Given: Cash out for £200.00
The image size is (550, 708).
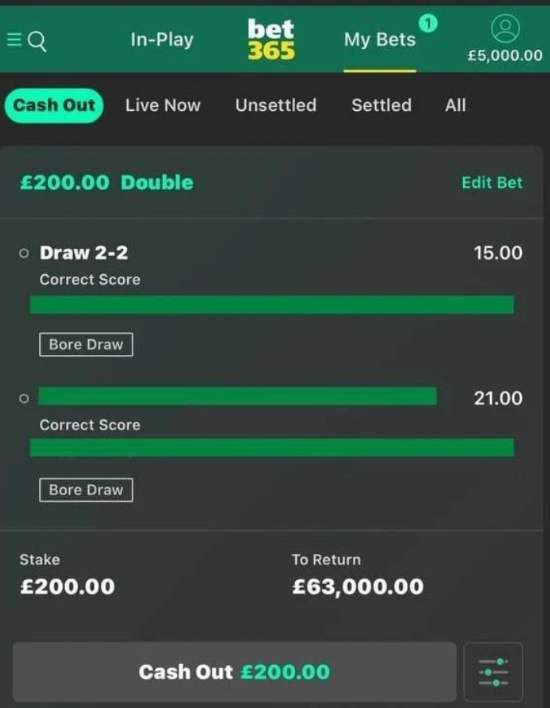Looking at the screenshot, I should (234, 672).
